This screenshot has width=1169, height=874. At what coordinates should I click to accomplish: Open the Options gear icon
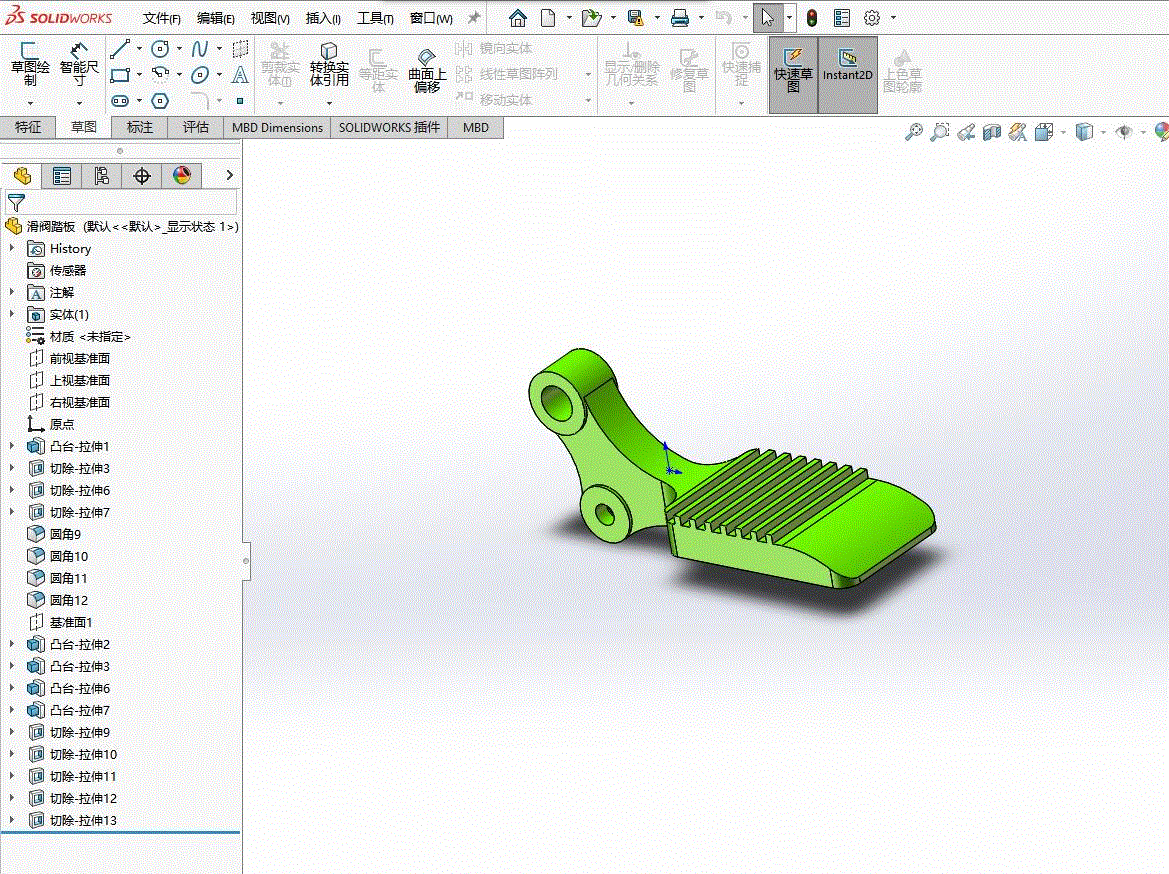pos(872,18)
